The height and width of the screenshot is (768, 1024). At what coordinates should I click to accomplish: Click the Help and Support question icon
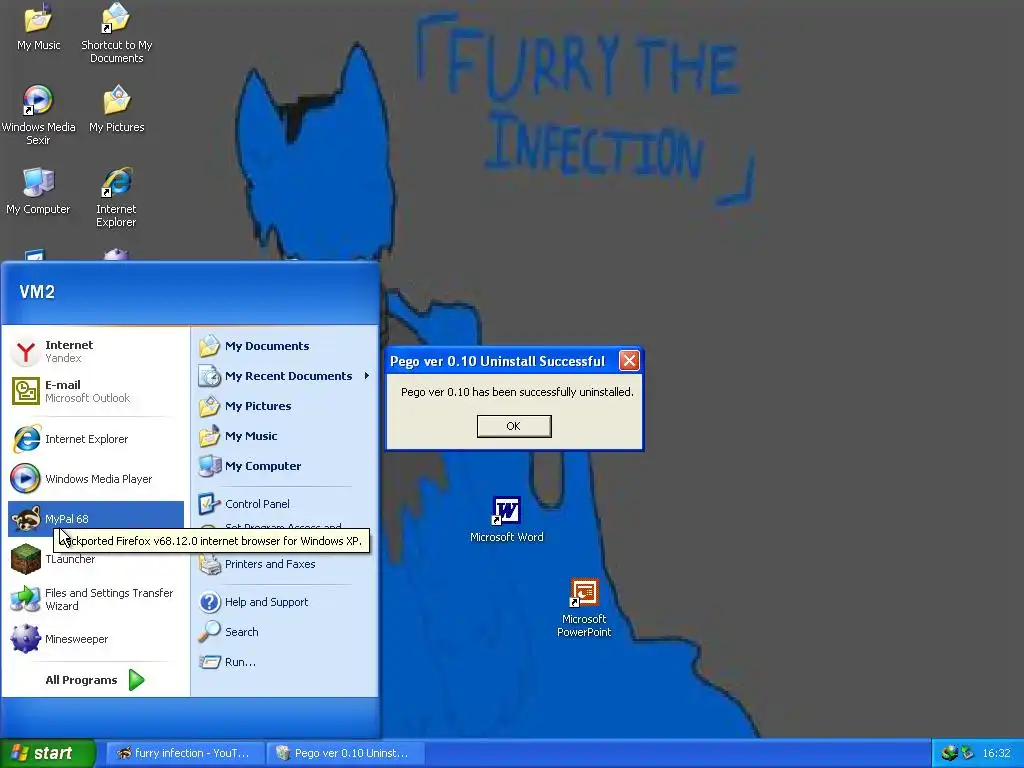(209, 602)
